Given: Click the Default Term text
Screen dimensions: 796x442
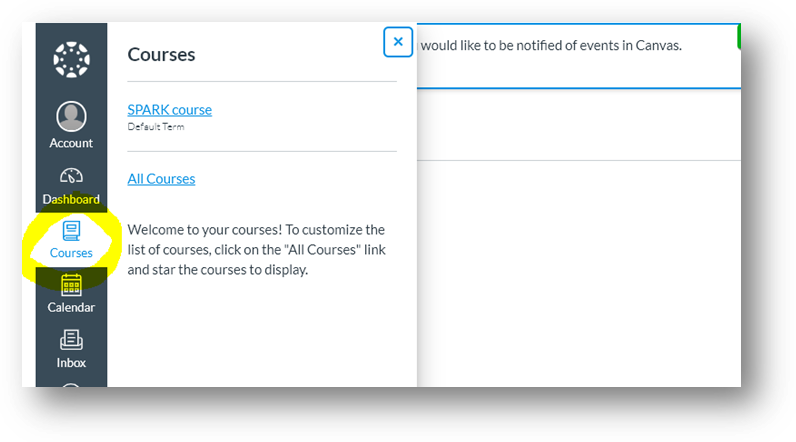Looking at the screenshot, I should click(156, 127).
